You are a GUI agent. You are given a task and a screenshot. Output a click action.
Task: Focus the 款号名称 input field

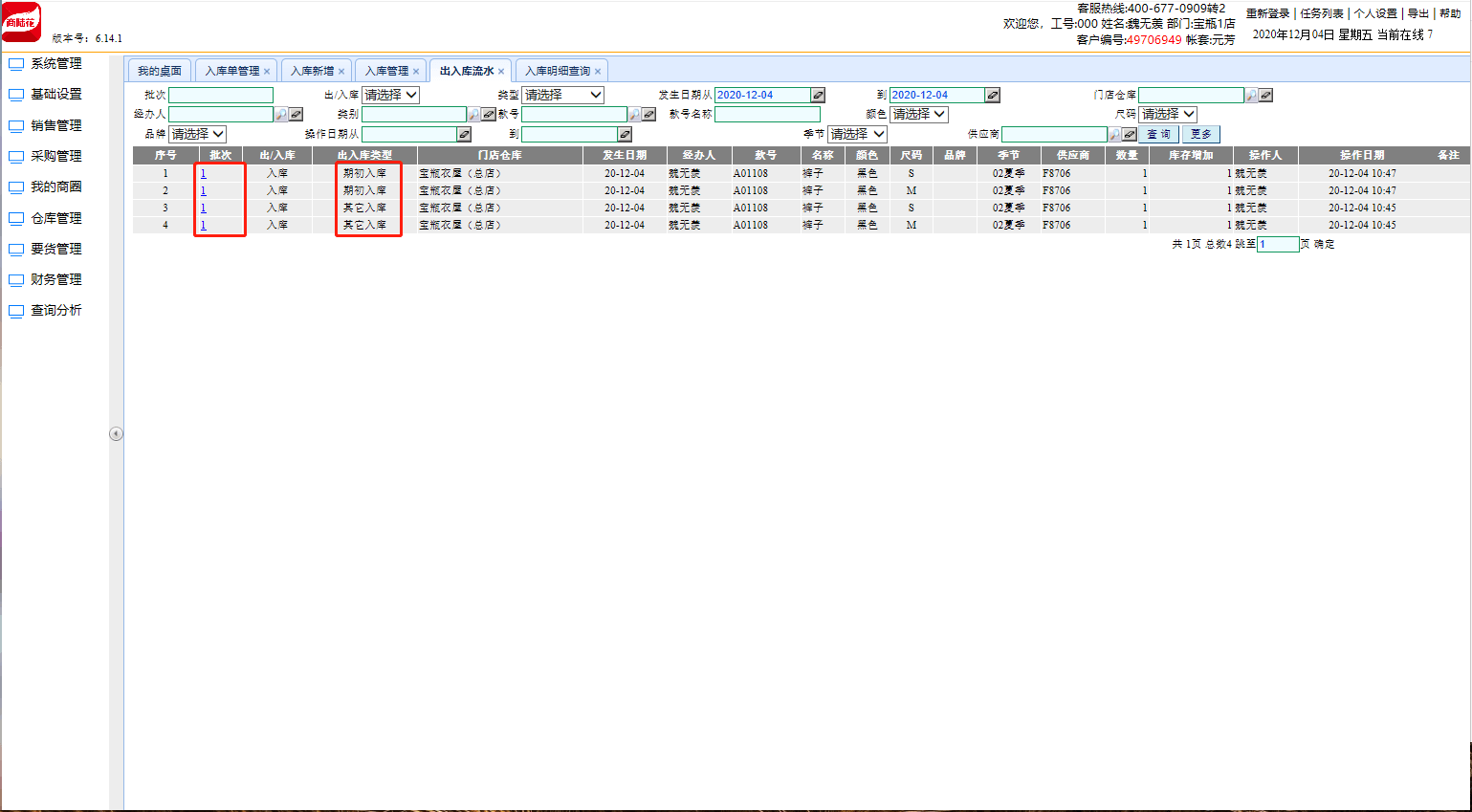767,115
